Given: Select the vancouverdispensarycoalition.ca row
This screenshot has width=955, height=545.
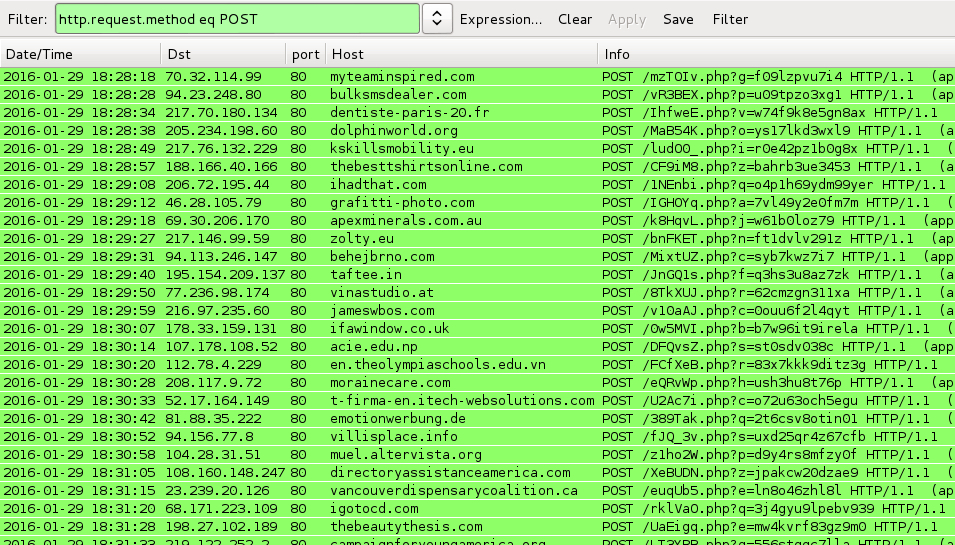Looking at the screenshot, I should tap(454, 490).
